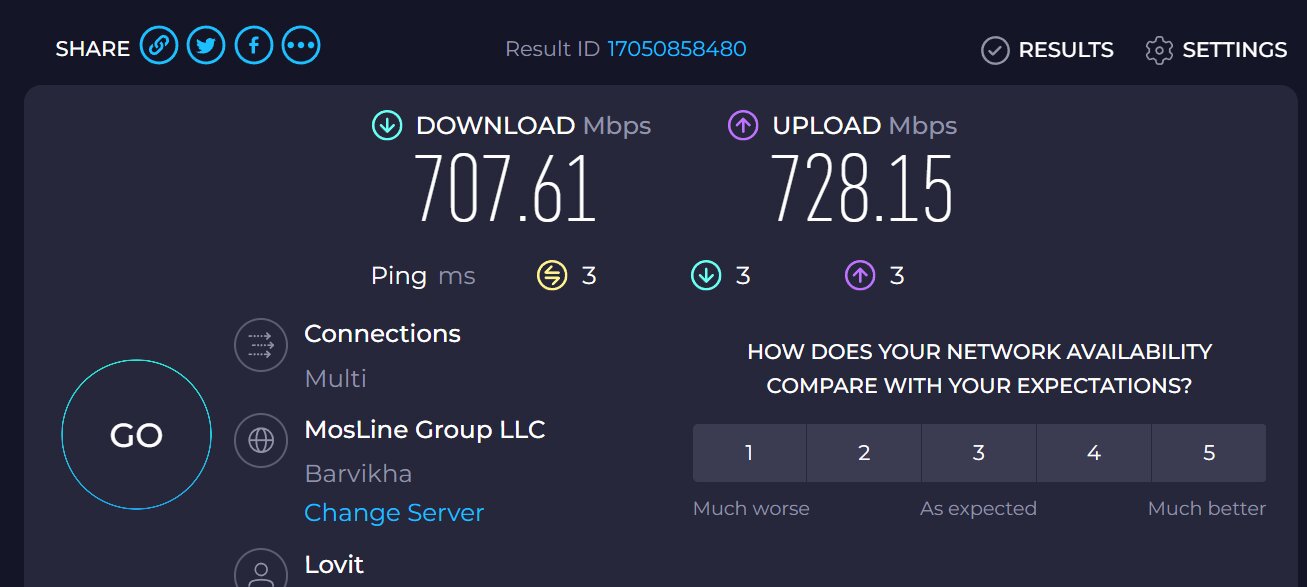Click the upload arrow icon beside UPLOAD
This screenshot has width=1307, height=587.
(743, 126)
